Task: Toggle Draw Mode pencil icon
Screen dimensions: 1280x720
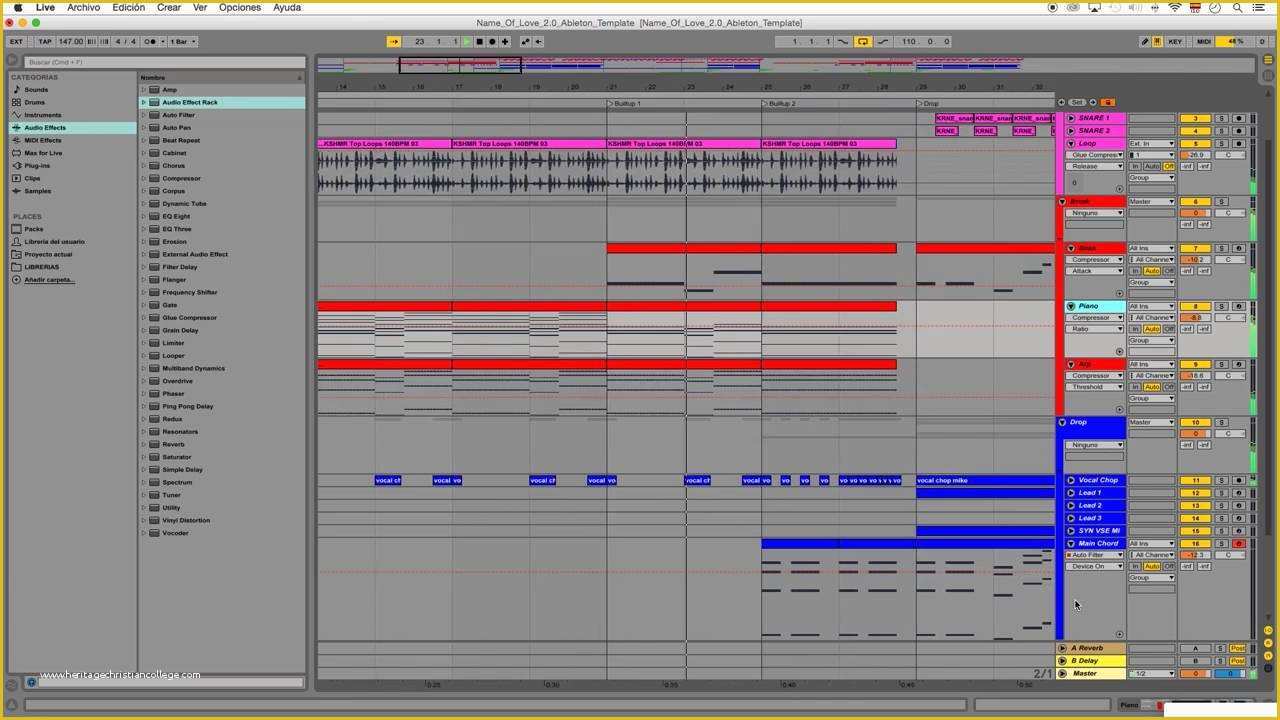Action: tap(1145, 42)
